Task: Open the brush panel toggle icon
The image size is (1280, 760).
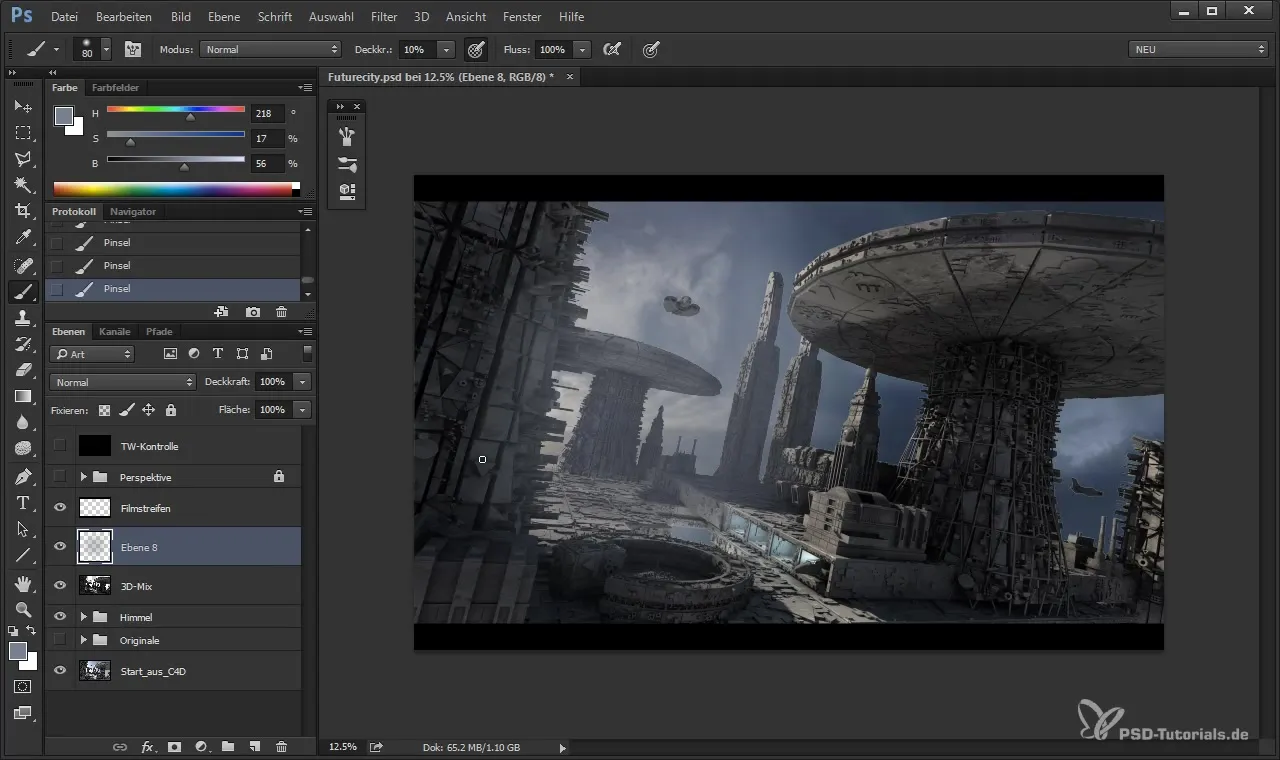Action: point(132,49)
